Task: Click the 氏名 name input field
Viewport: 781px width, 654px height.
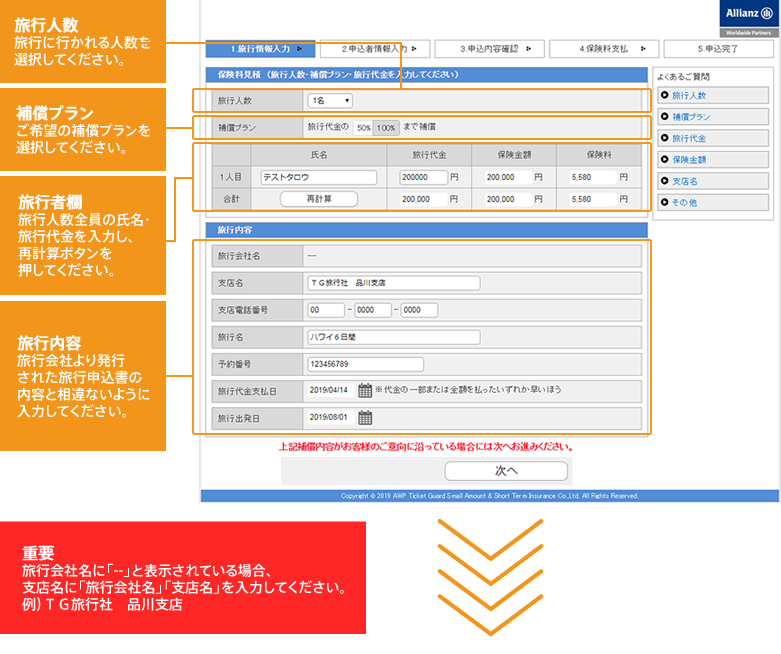Action: [318, 177]
